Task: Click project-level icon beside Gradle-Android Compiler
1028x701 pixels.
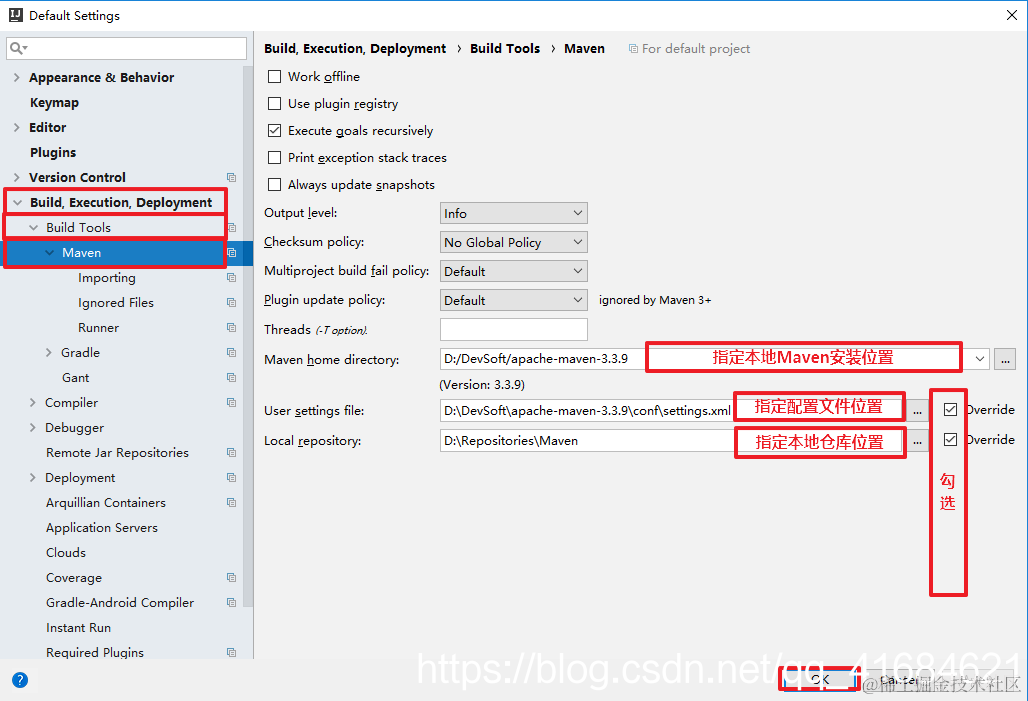Action: (x=231, y=602)
